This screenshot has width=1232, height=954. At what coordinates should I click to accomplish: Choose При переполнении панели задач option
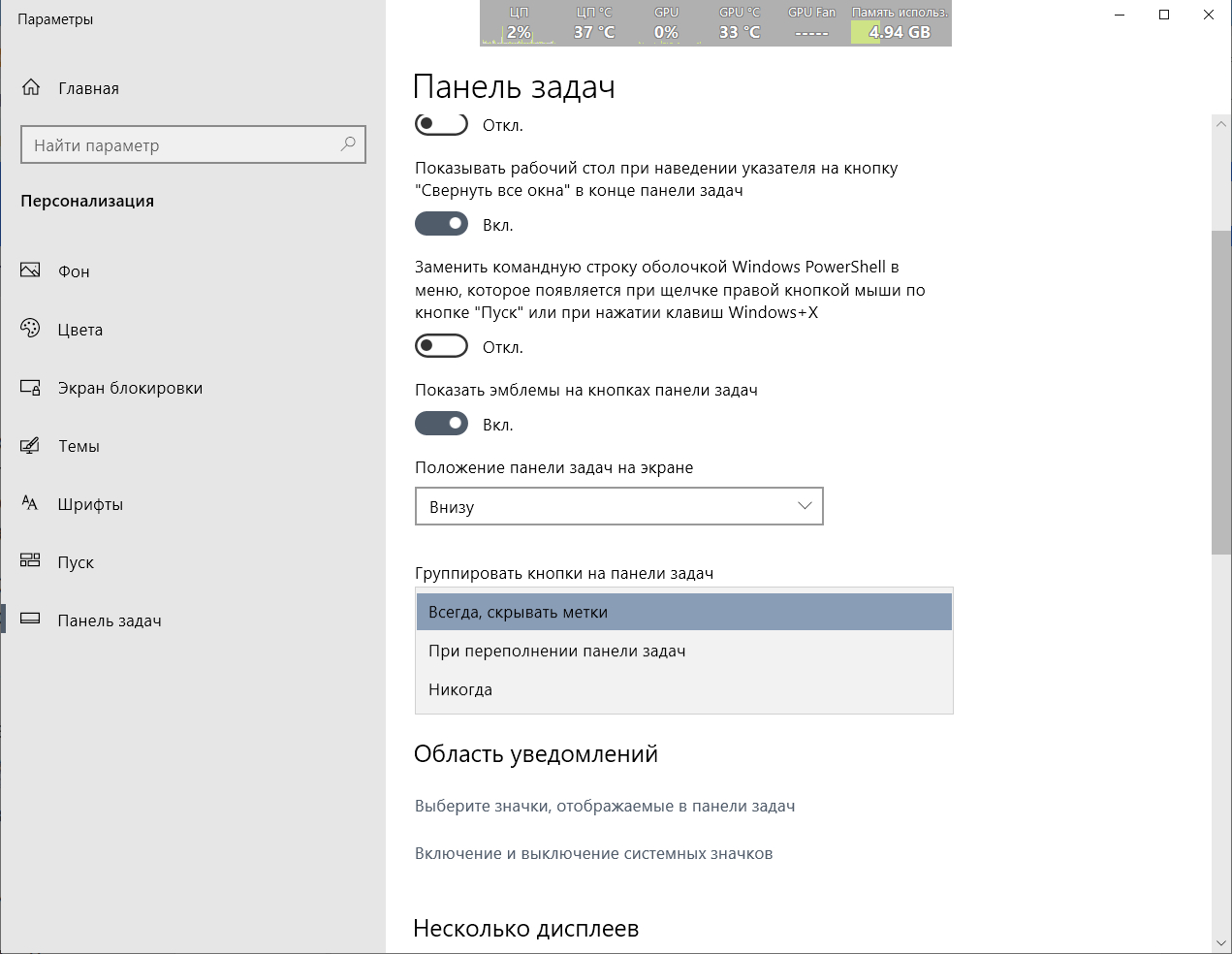coord(556,651)
